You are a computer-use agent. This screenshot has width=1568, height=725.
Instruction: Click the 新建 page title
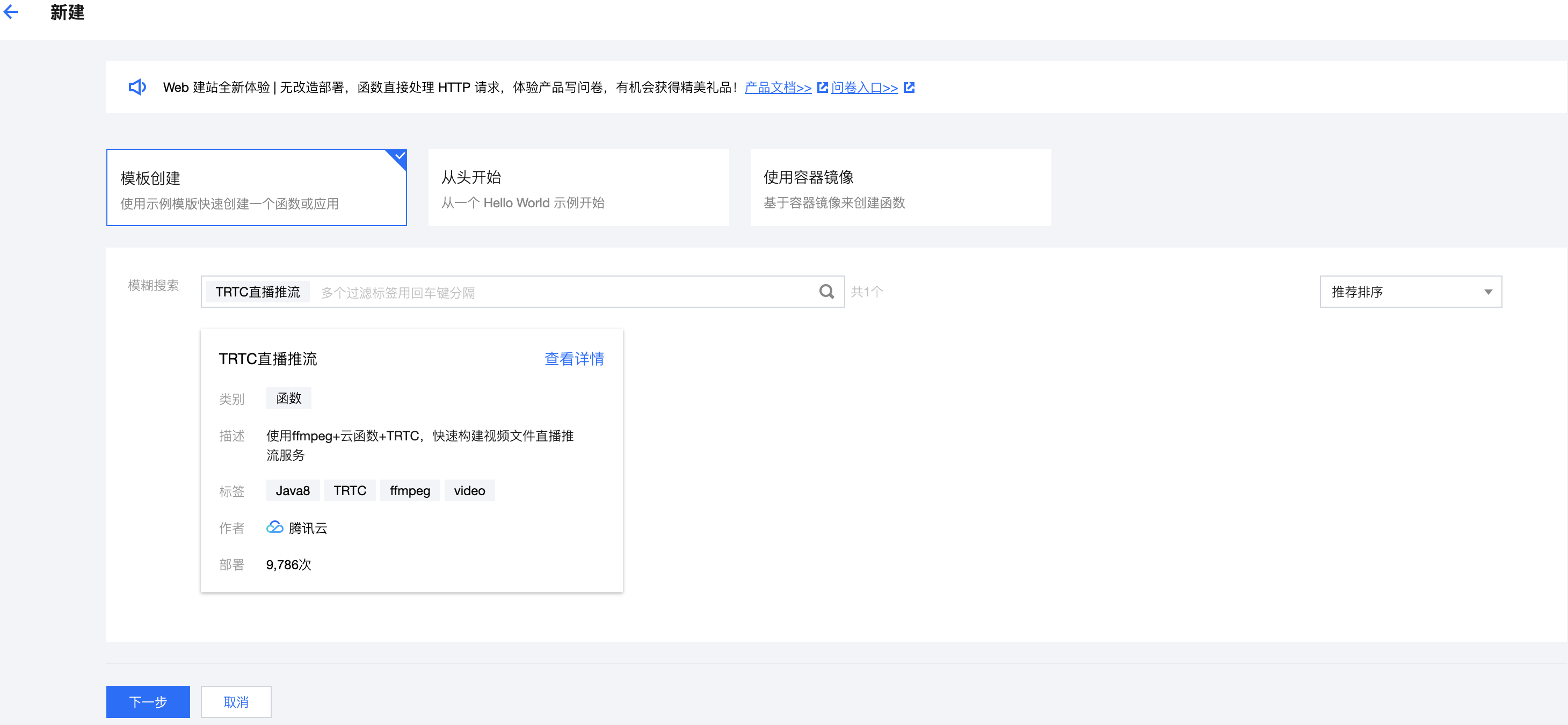pos(68,12)
